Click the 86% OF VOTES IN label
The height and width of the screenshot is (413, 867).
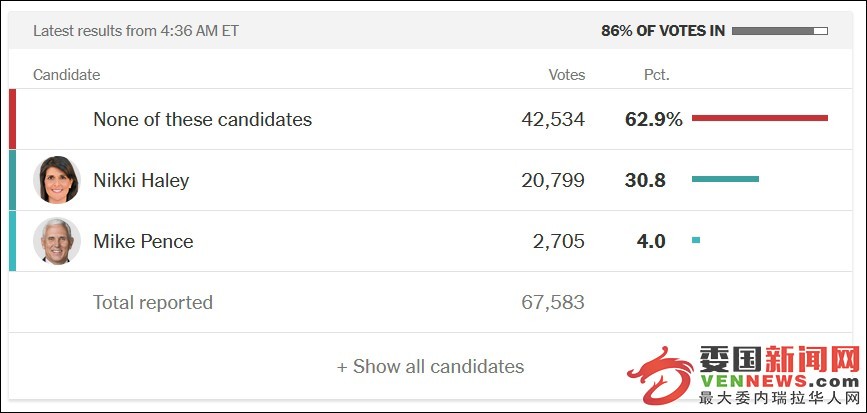pyautogui.click(x=663, y=31)
